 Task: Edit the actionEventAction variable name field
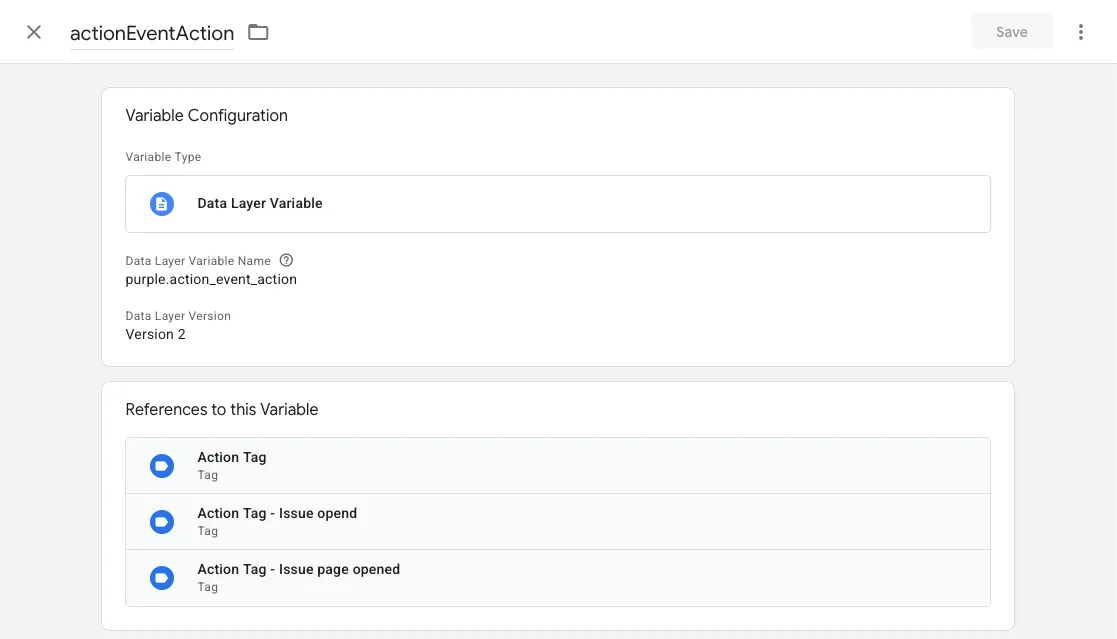152,33
